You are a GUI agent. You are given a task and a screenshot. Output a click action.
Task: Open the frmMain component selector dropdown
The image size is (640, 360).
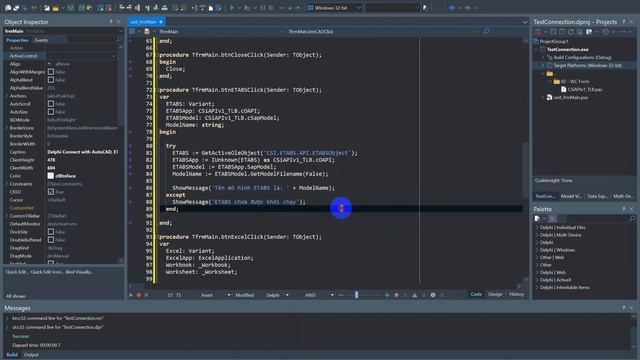click(x=120, y=31)
